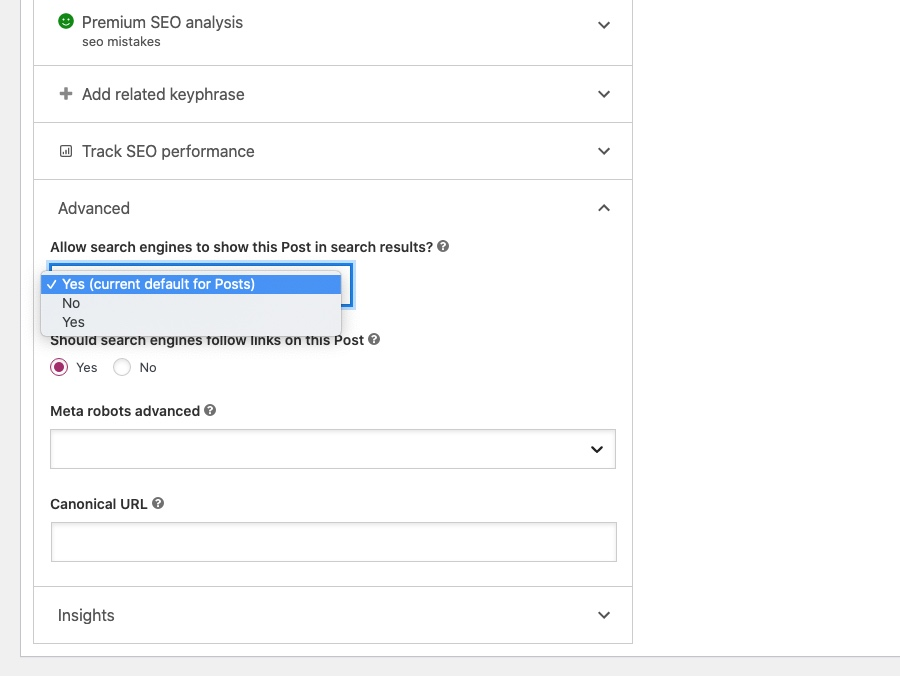
Task: Click into the Canonical URL field
Action: click(333, 542)
